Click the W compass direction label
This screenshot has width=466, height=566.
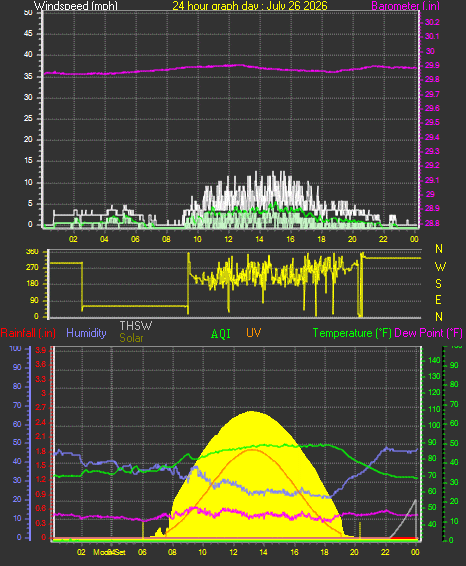pos(440,267)
